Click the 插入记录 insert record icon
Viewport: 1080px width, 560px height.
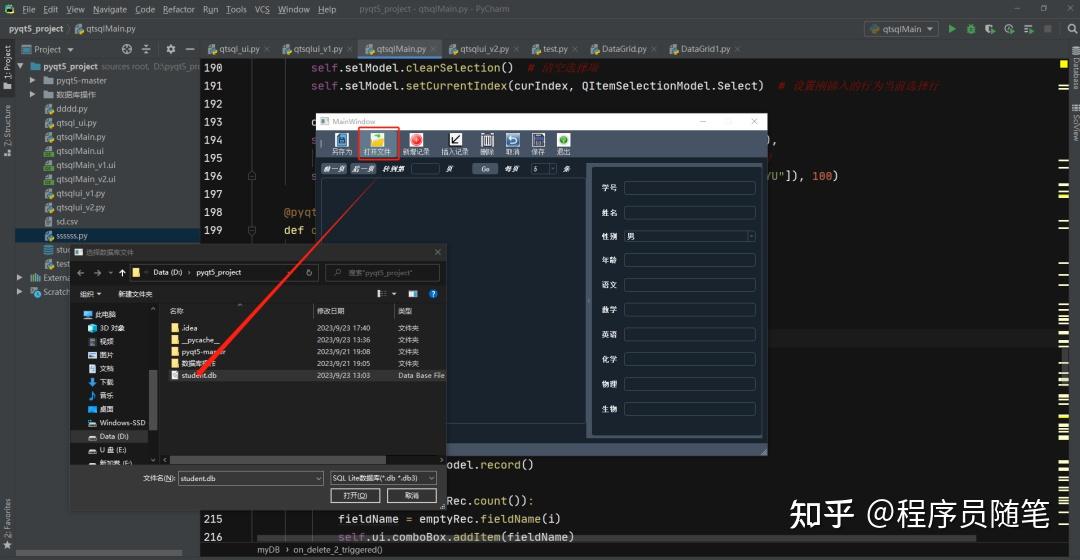pyautogui.click(x=455, y=141)
